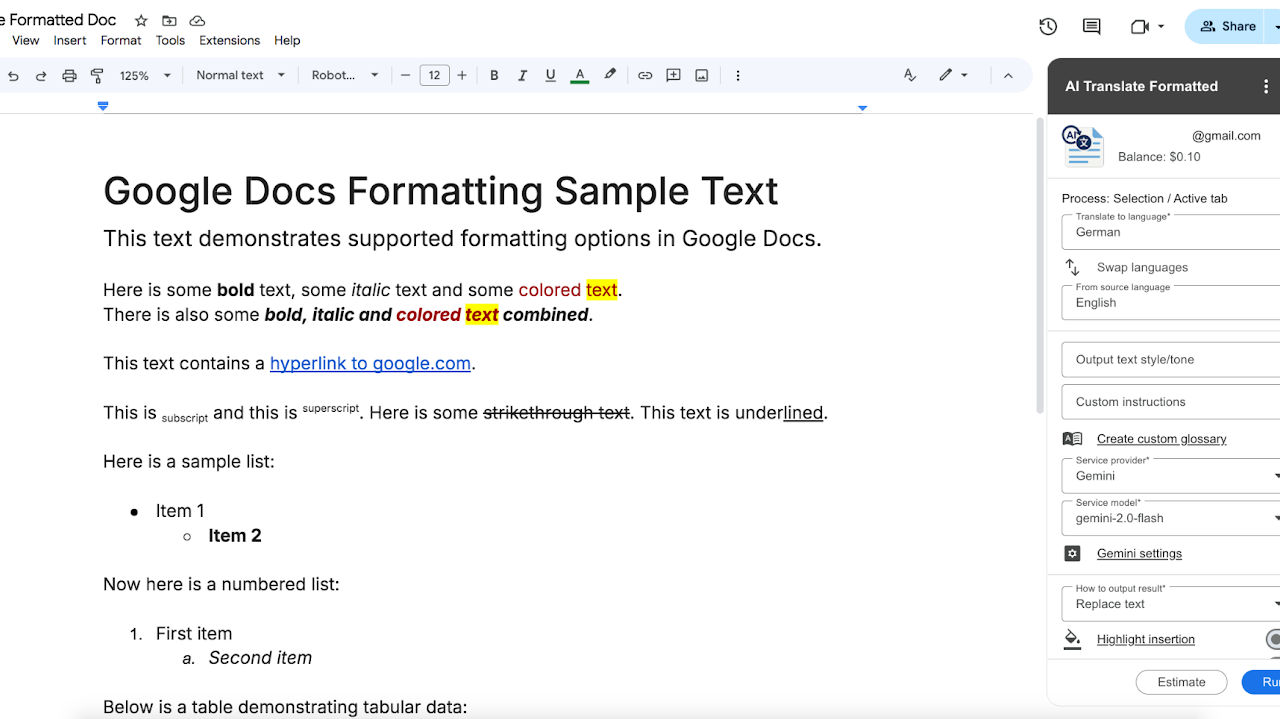The image size is (1280, 719).
Task: Click the document's vertical scrollbar
Action: pyautogui.click(x=1039, y=266)
